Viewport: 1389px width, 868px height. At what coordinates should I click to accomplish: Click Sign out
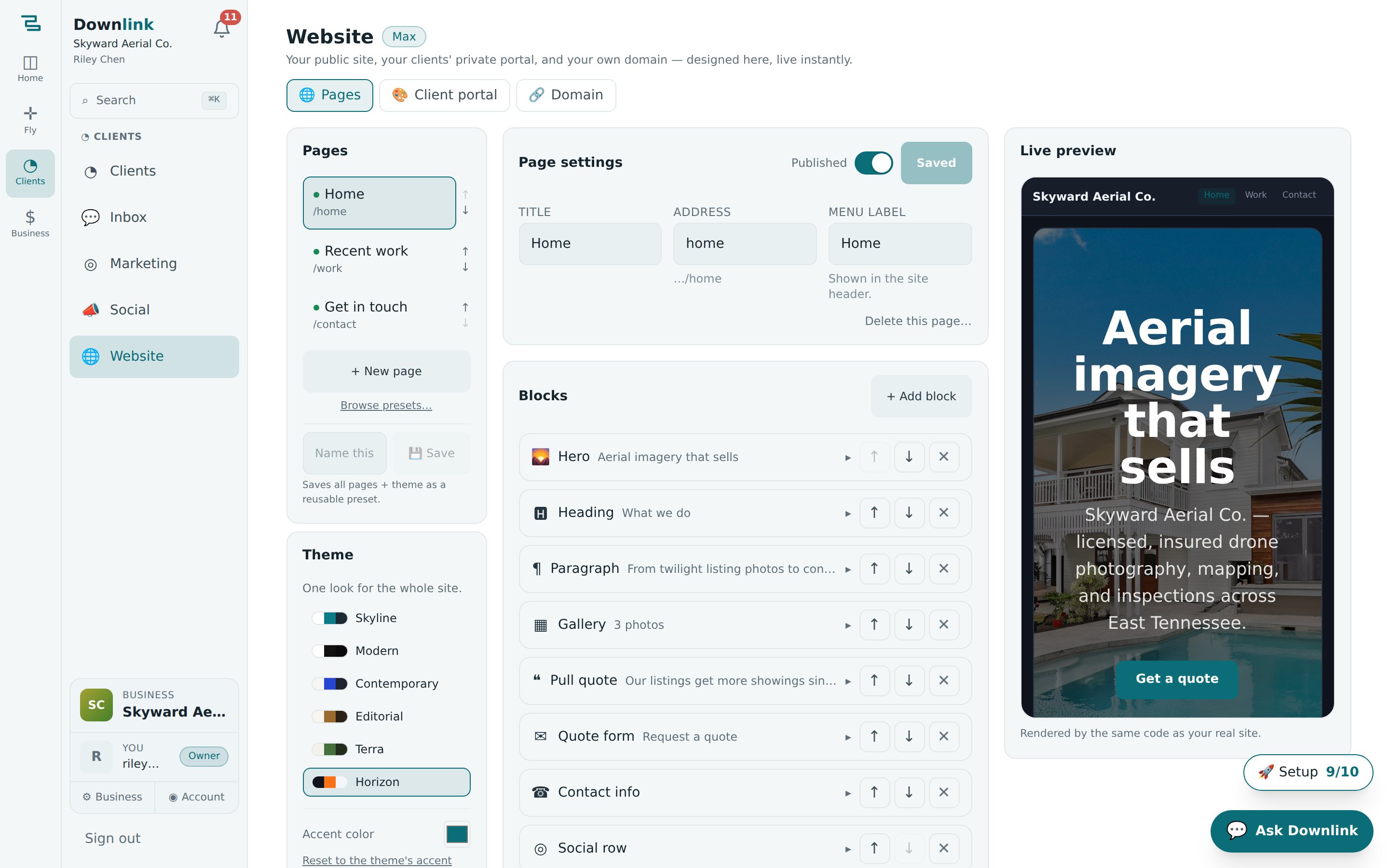pyautogui.click(x=112, y=838)
